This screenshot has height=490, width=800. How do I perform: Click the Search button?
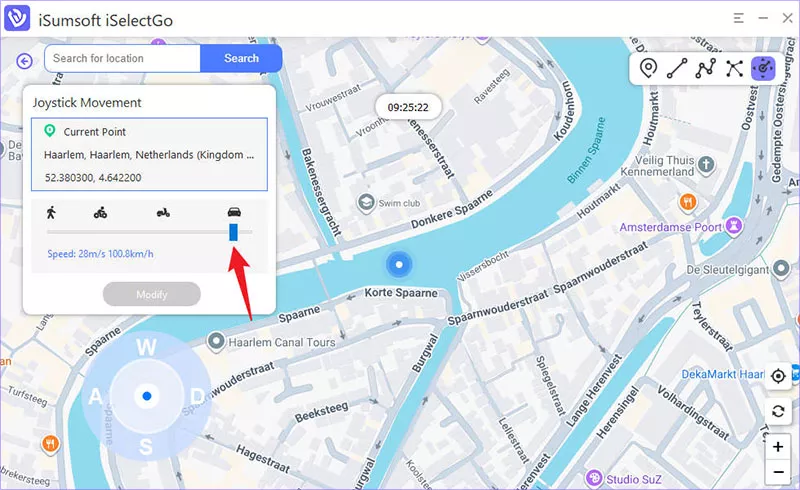point(241,59)
